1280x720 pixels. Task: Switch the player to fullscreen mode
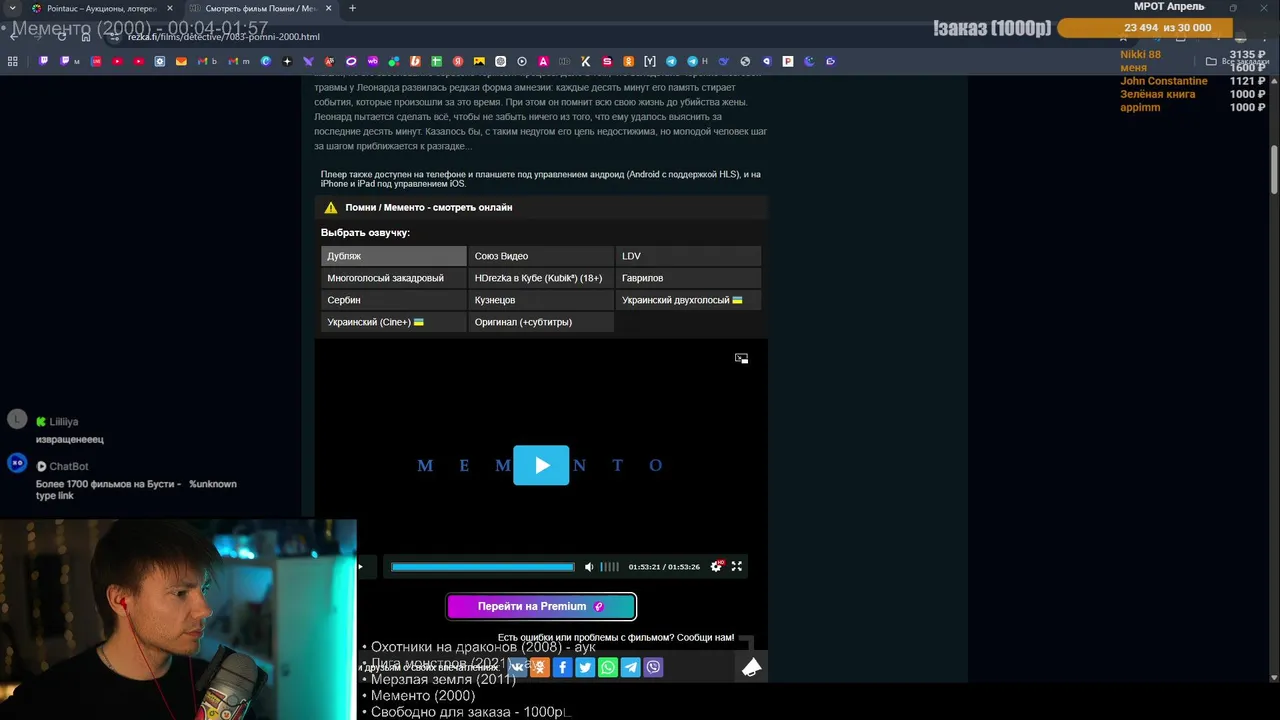point(737,567)
